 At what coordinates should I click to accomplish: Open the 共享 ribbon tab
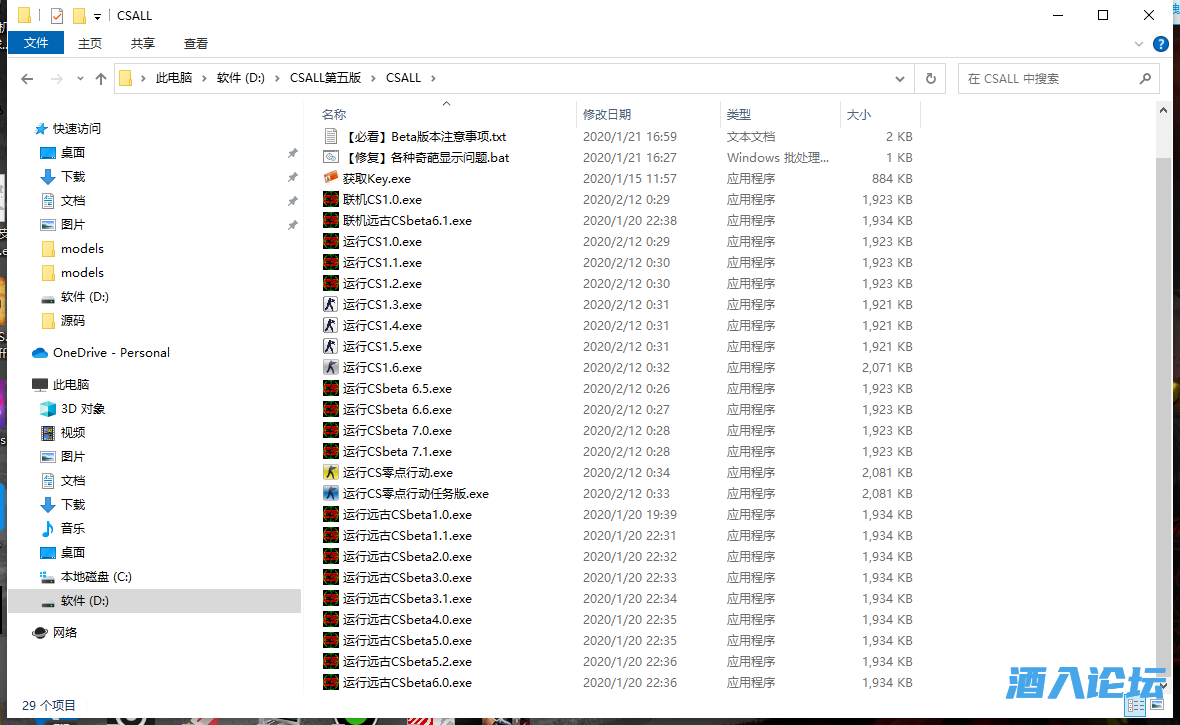(142, 44)
